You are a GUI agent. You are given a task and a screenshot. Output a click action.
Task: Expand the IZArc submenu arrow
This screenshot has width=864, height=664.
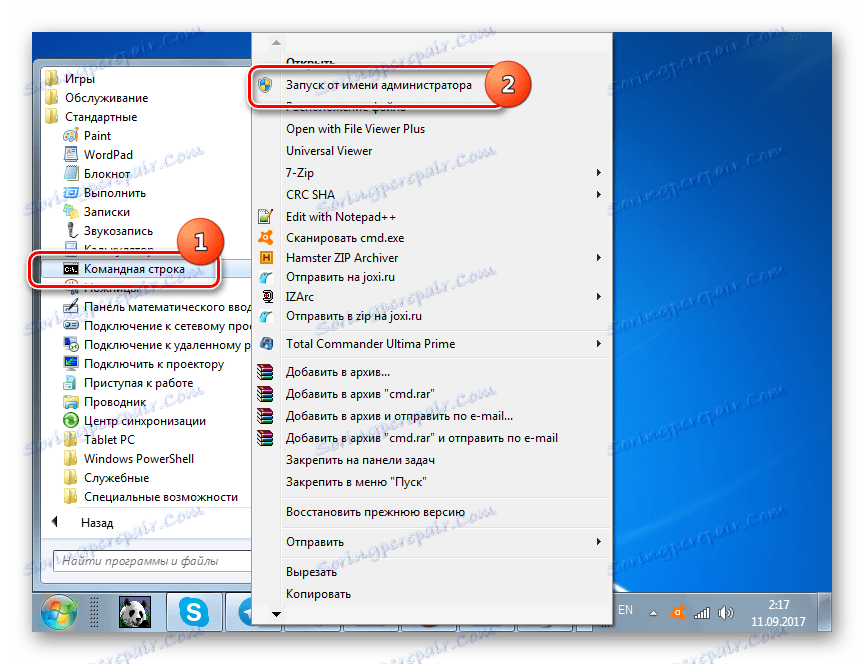click(598, 296)
